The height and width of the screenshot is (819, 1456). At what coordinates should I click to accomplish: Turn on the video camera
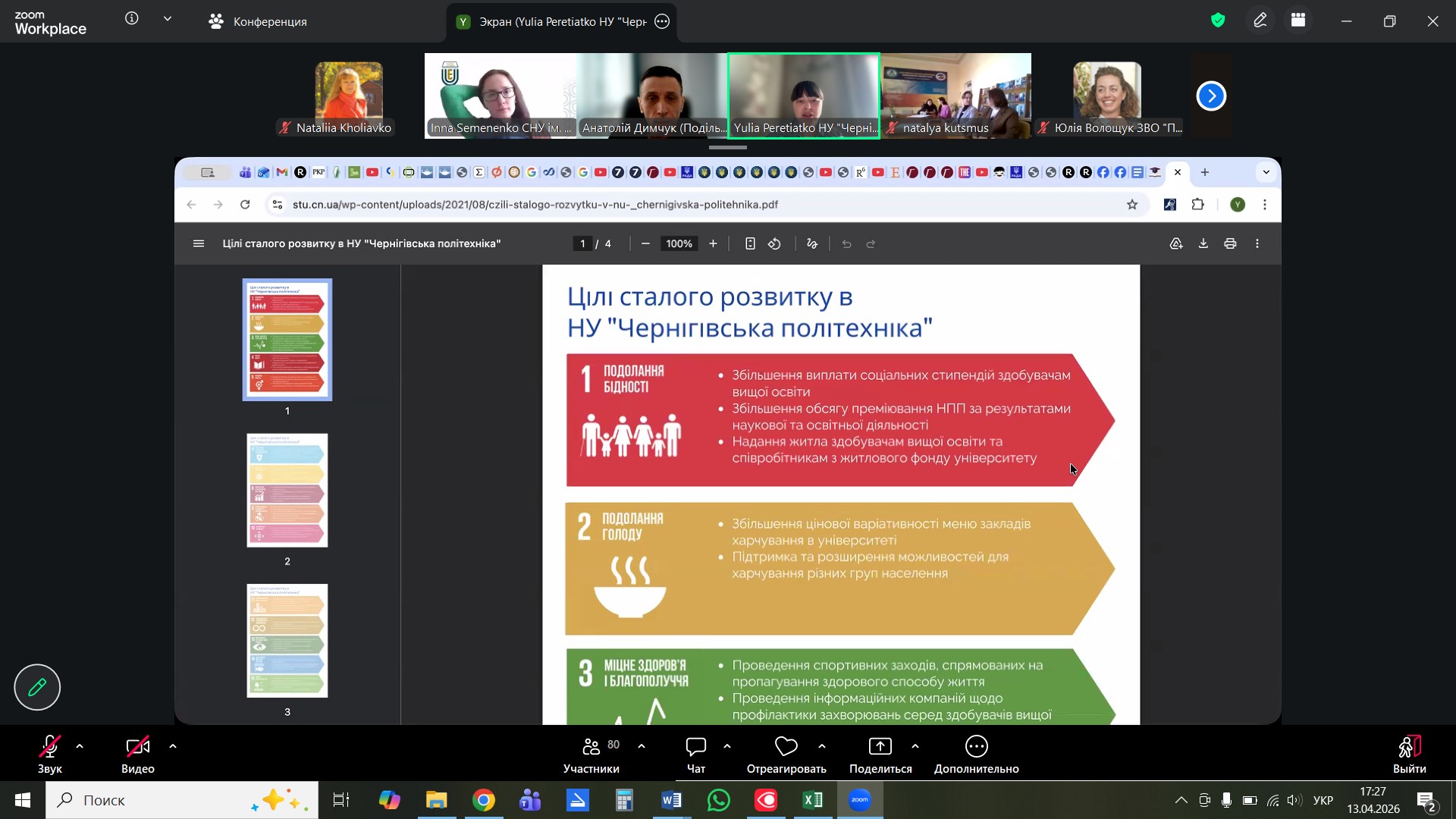tap(137, 748)
